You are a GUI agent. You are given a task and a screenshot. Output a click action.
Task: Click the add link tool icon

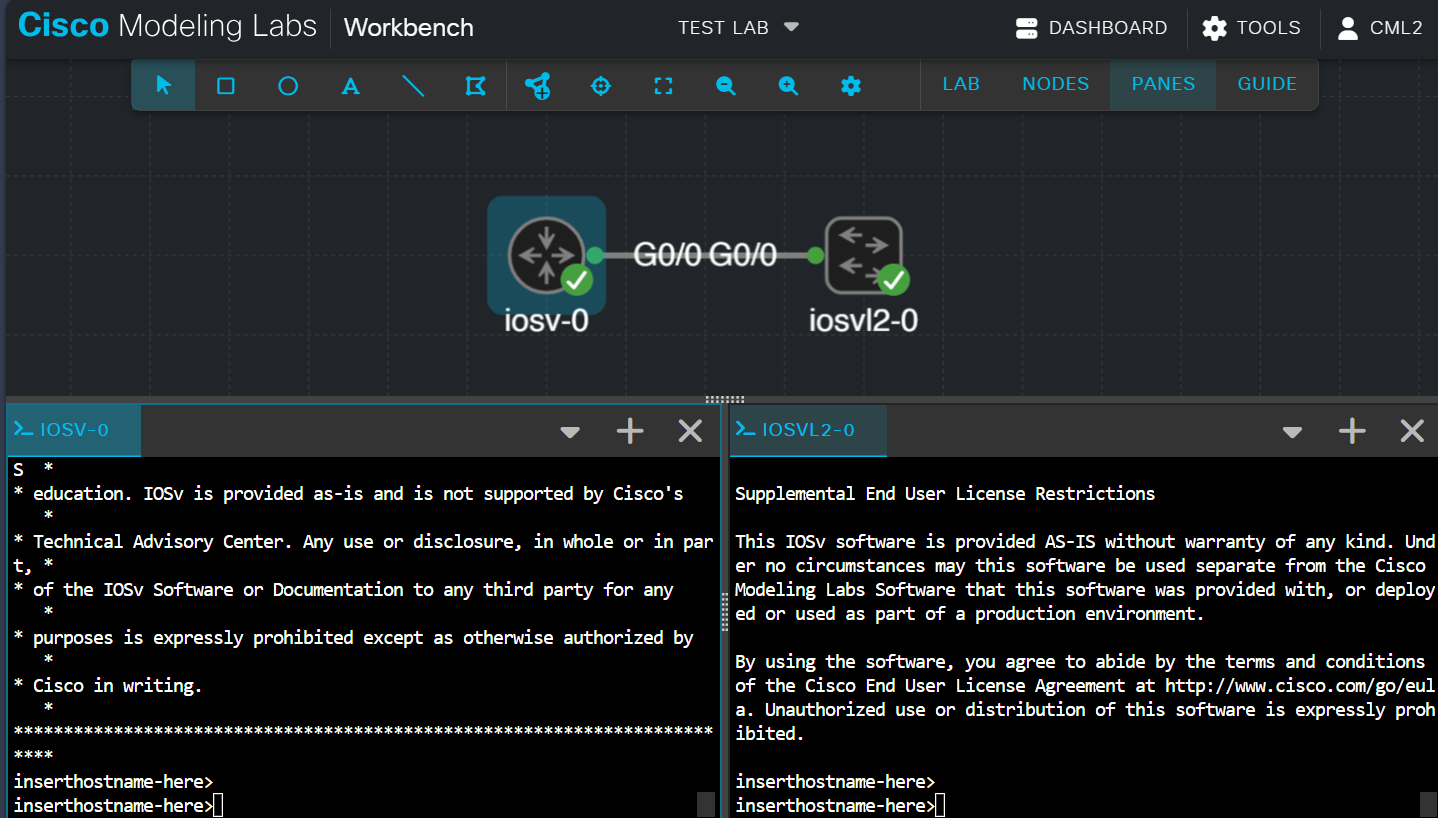[538, 86]
